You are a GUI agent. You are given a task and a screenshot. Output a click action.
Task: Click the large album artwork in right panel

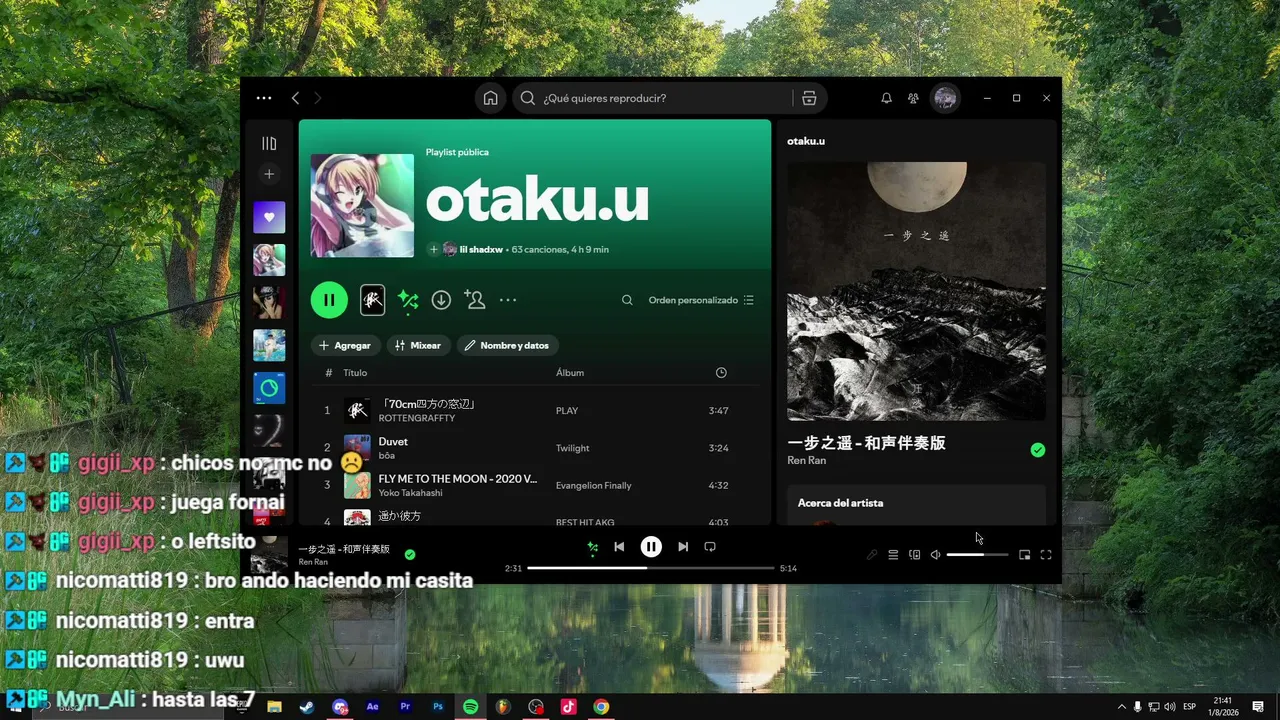[916, 291]
